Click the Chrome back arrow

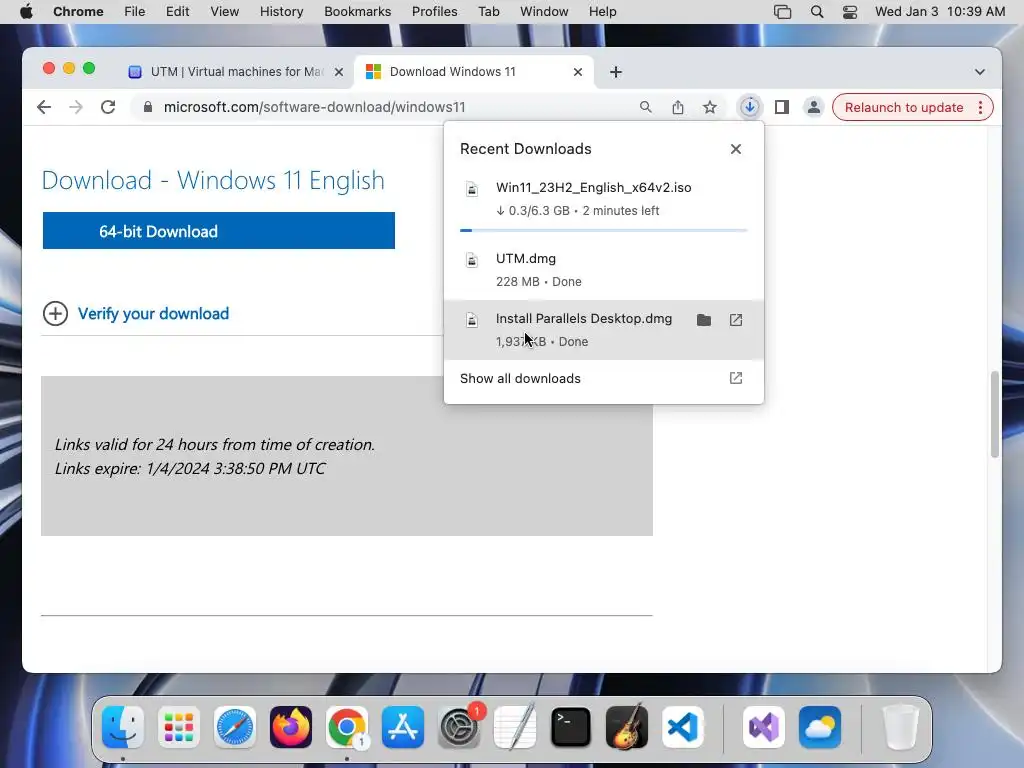(x=44, y=107)
